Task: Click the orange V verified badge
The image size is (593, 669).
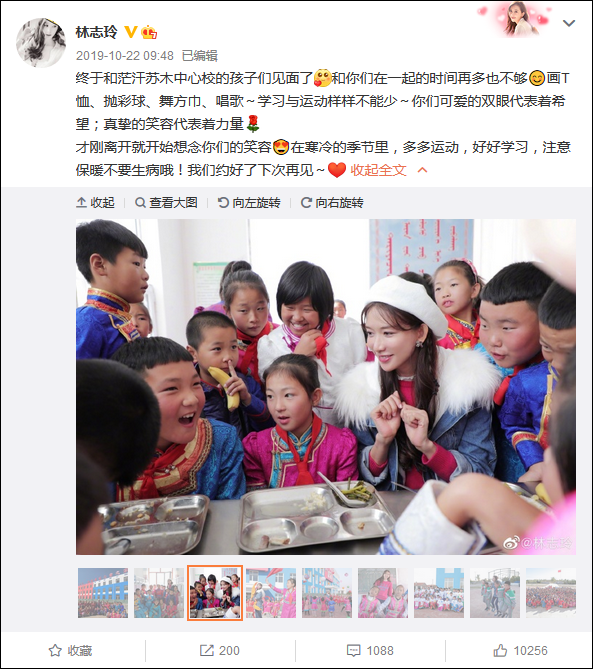Action: 131,32
